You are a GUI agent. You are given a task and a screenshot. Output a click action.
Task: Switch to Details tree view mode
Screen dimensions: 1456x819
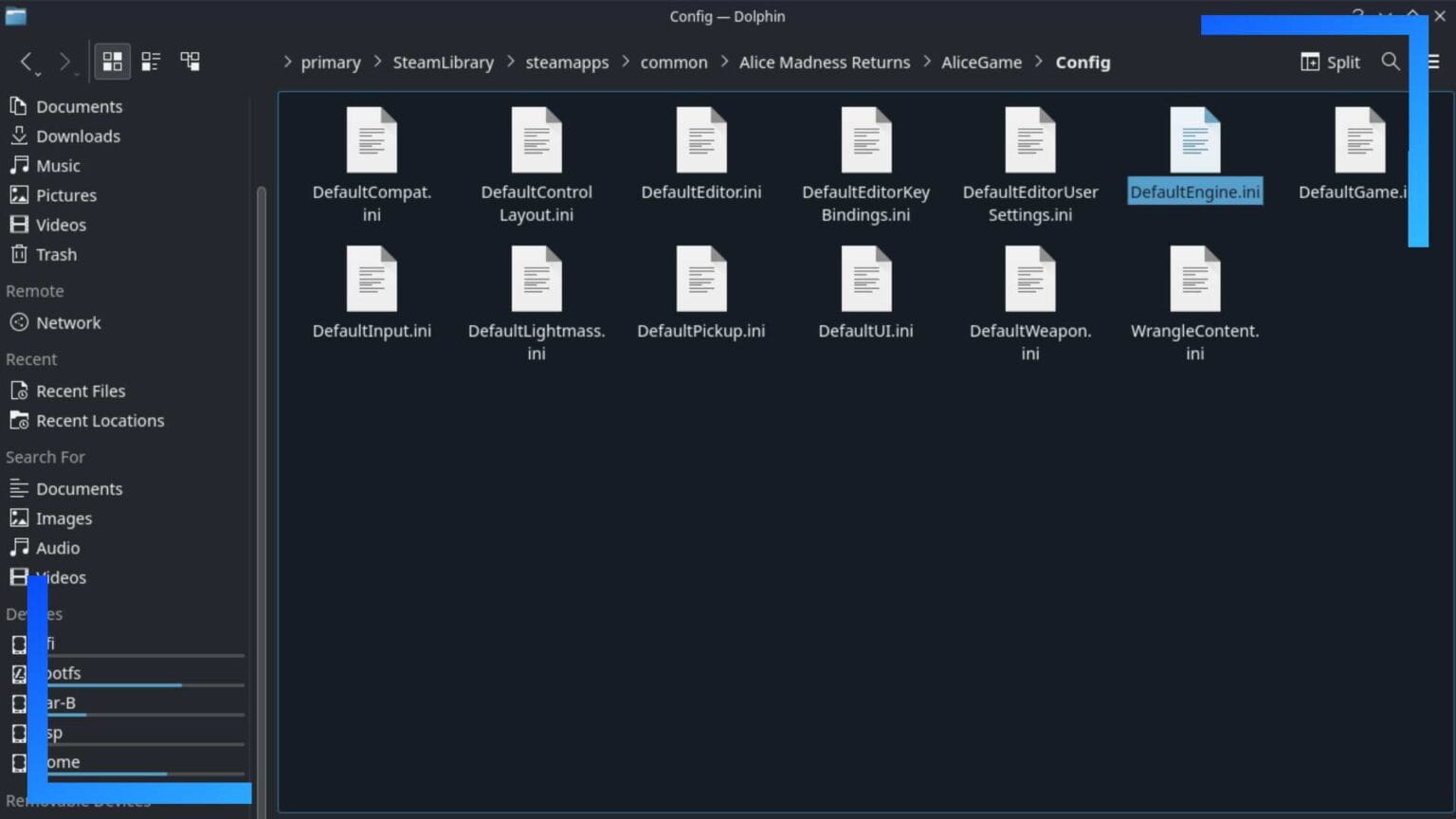click(190, 62)
